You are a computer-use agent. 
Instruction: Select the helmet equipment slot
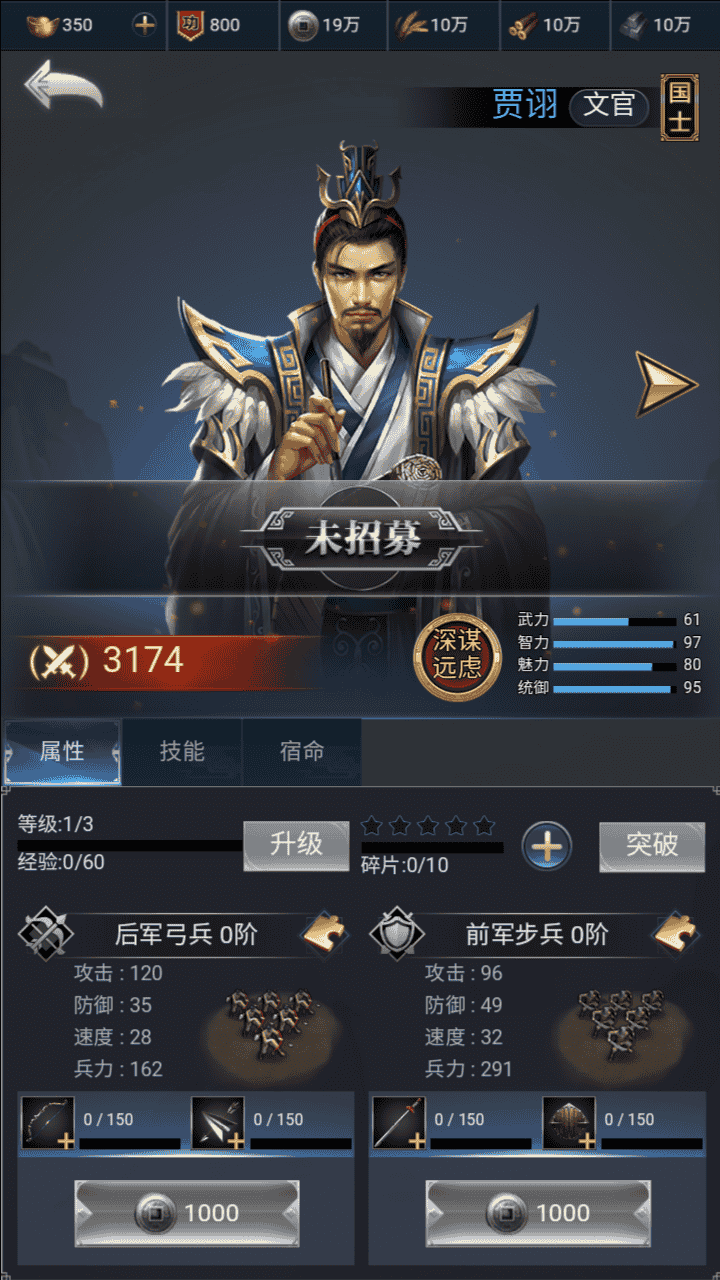[x=569, y=1122]
